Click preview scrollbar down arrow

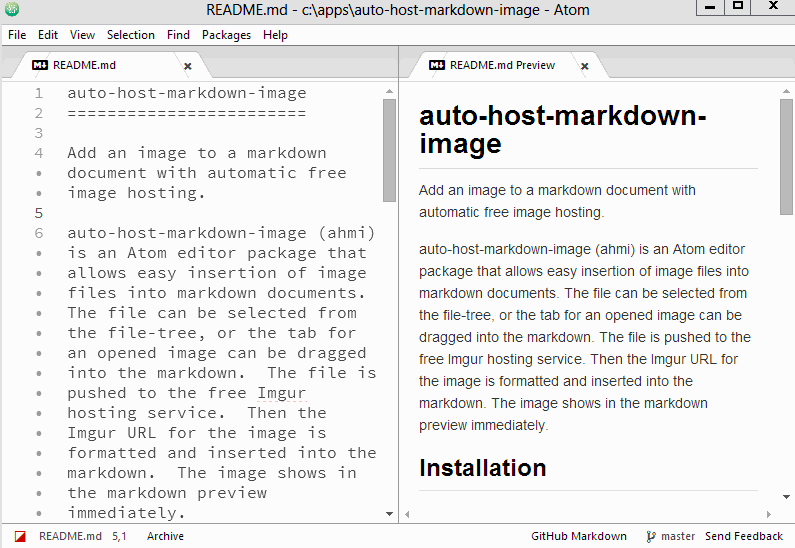786,497
